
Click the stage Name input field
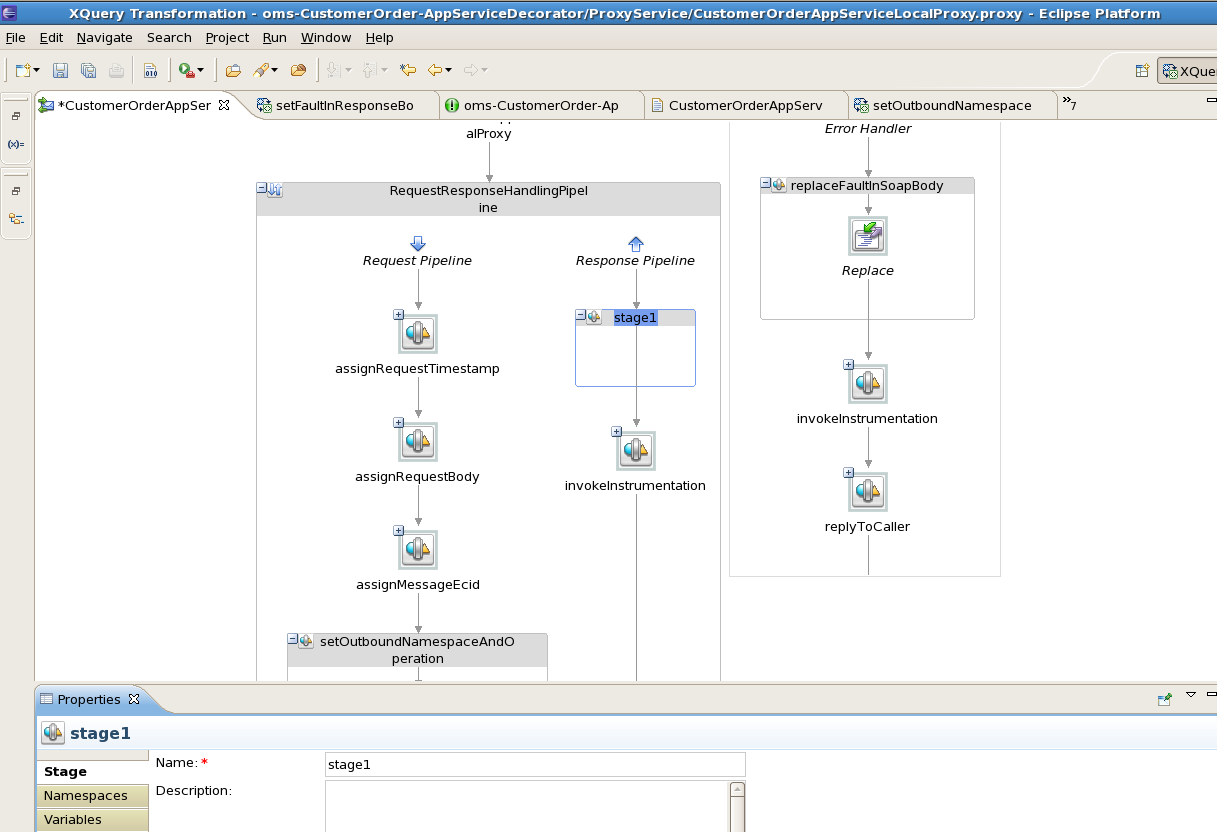[535, 764]
